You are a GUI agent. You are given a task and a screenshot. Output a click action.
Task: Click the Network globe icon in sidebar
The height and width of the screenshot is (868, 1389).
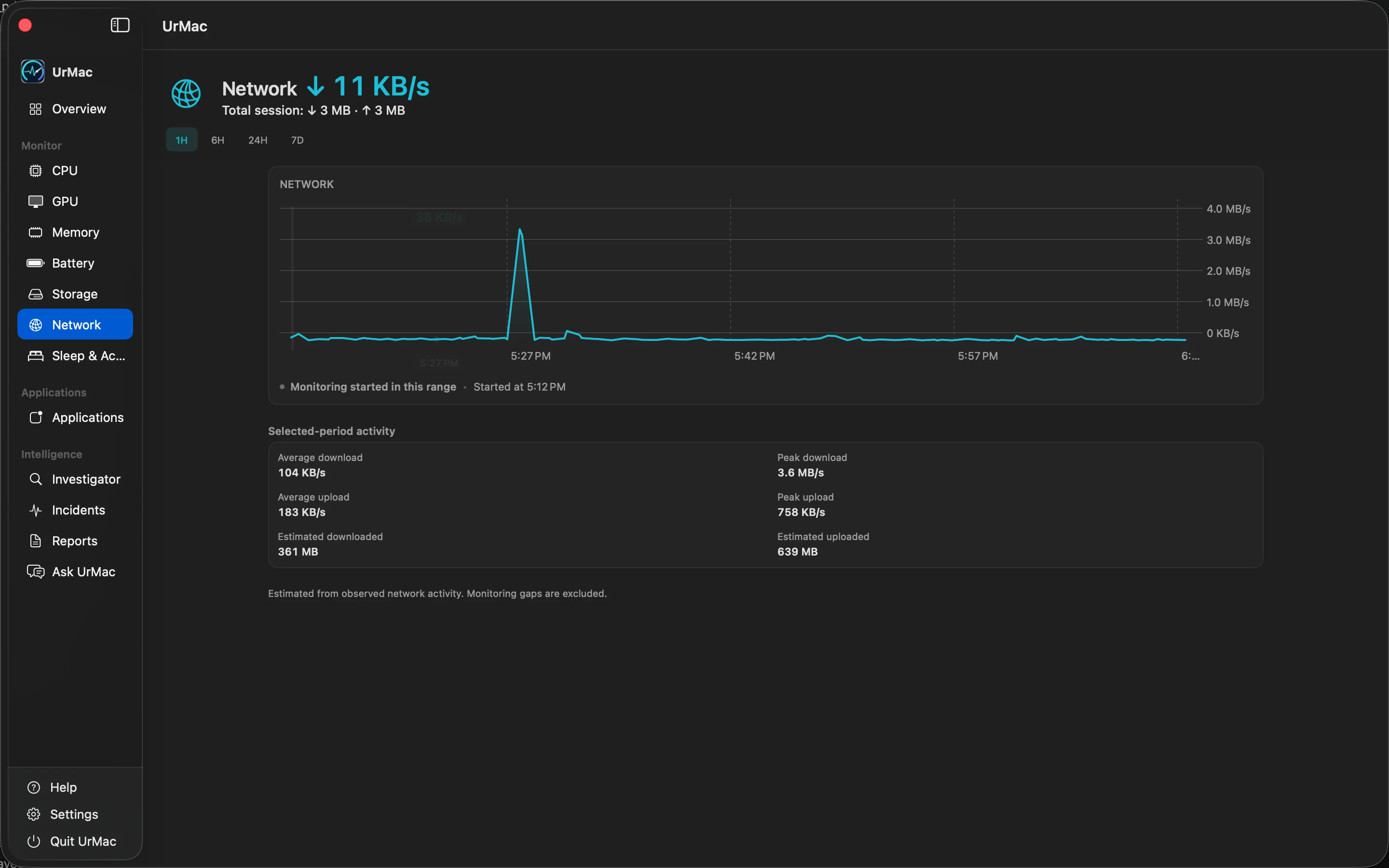tap(36, 325)
